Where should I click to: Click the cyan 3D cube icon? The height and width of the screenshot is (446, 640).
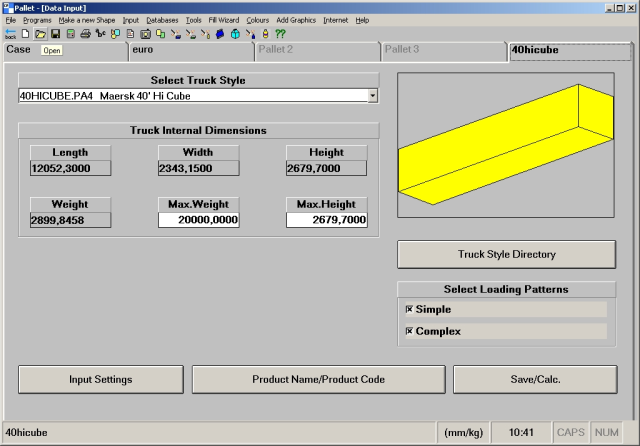pos(236,34)
